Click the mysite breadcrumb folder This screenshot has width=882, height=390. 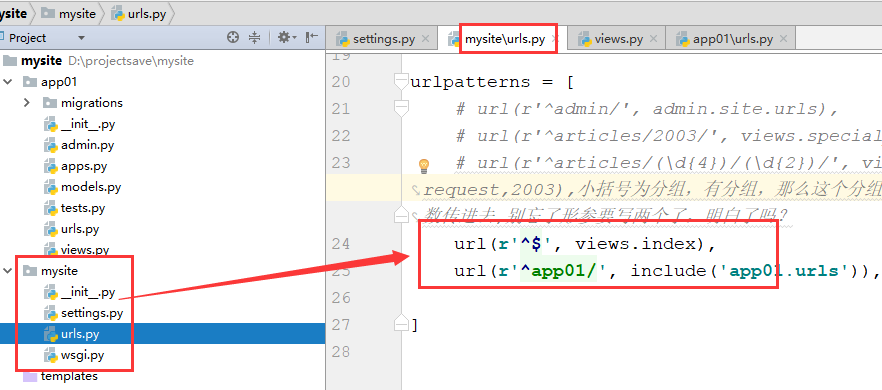point(69,14)
